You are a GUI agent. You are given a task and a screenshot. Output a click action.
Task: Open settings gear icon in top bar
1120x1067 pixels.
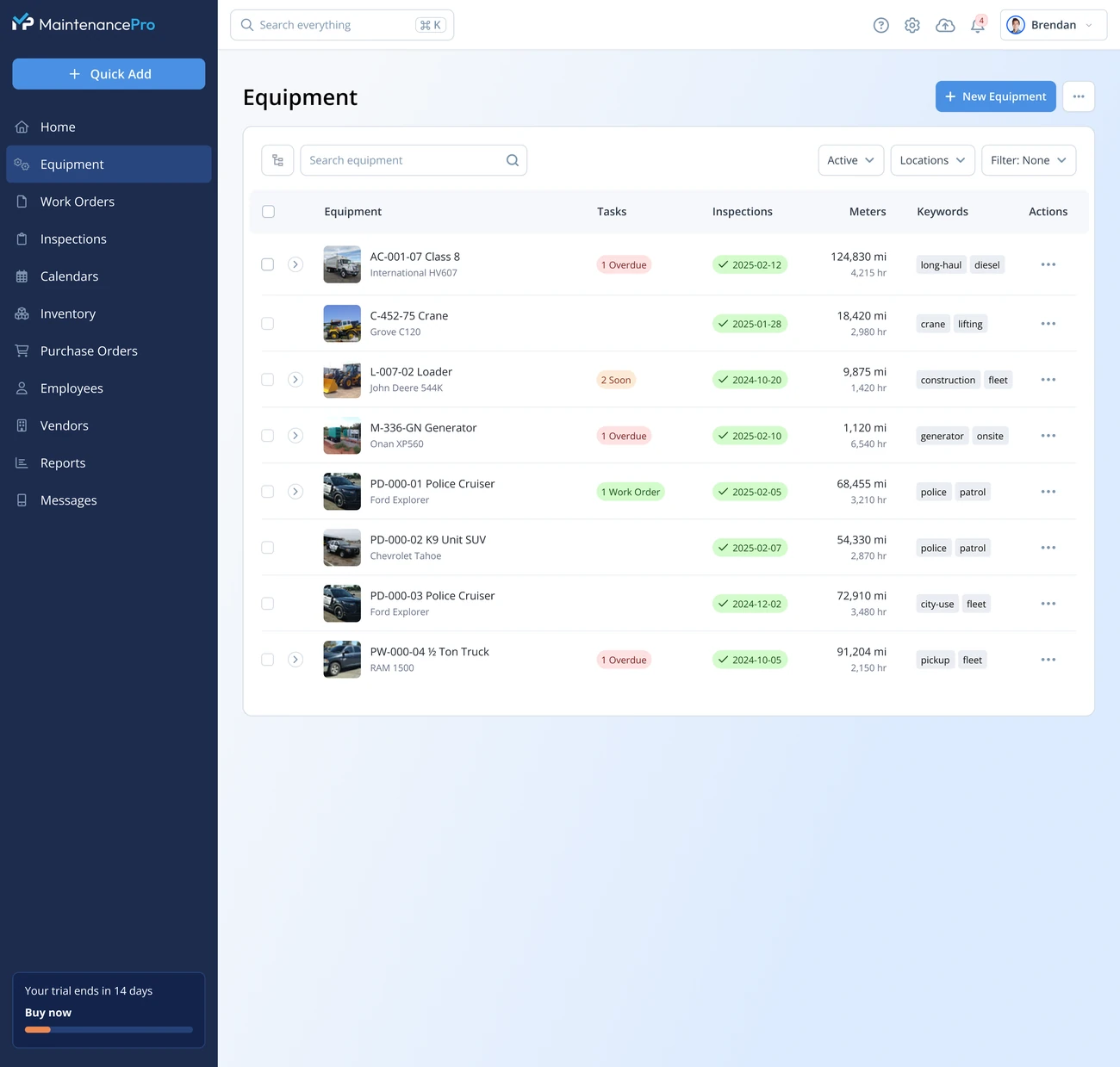(912, 25)
